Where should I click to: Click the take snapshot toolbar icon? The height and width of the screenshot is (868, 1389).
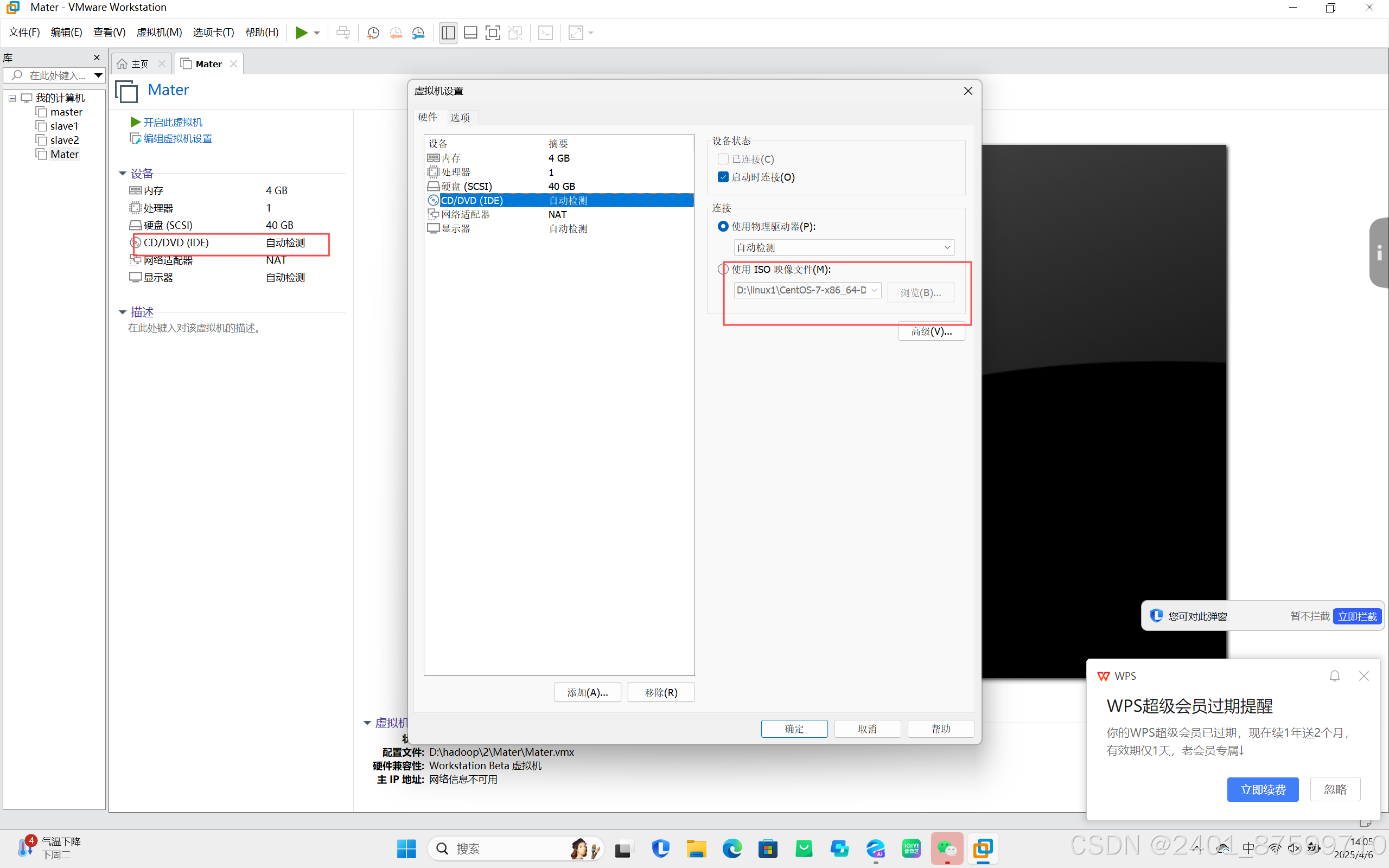(x=373, y=33)
